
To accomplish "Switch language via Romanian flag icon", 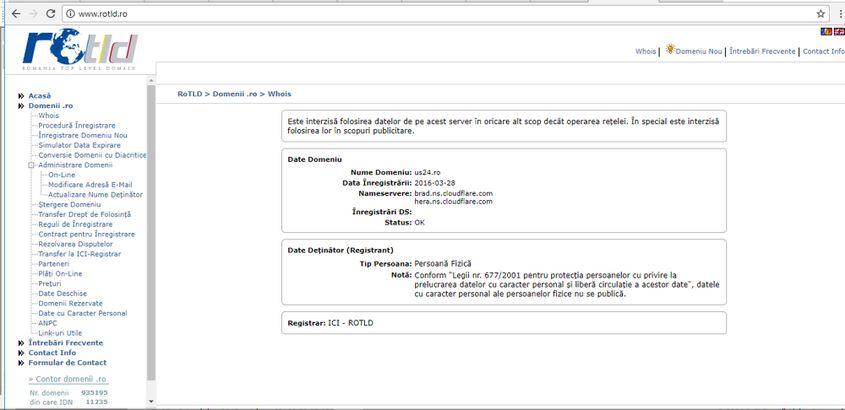I will [x=825, y=32].
